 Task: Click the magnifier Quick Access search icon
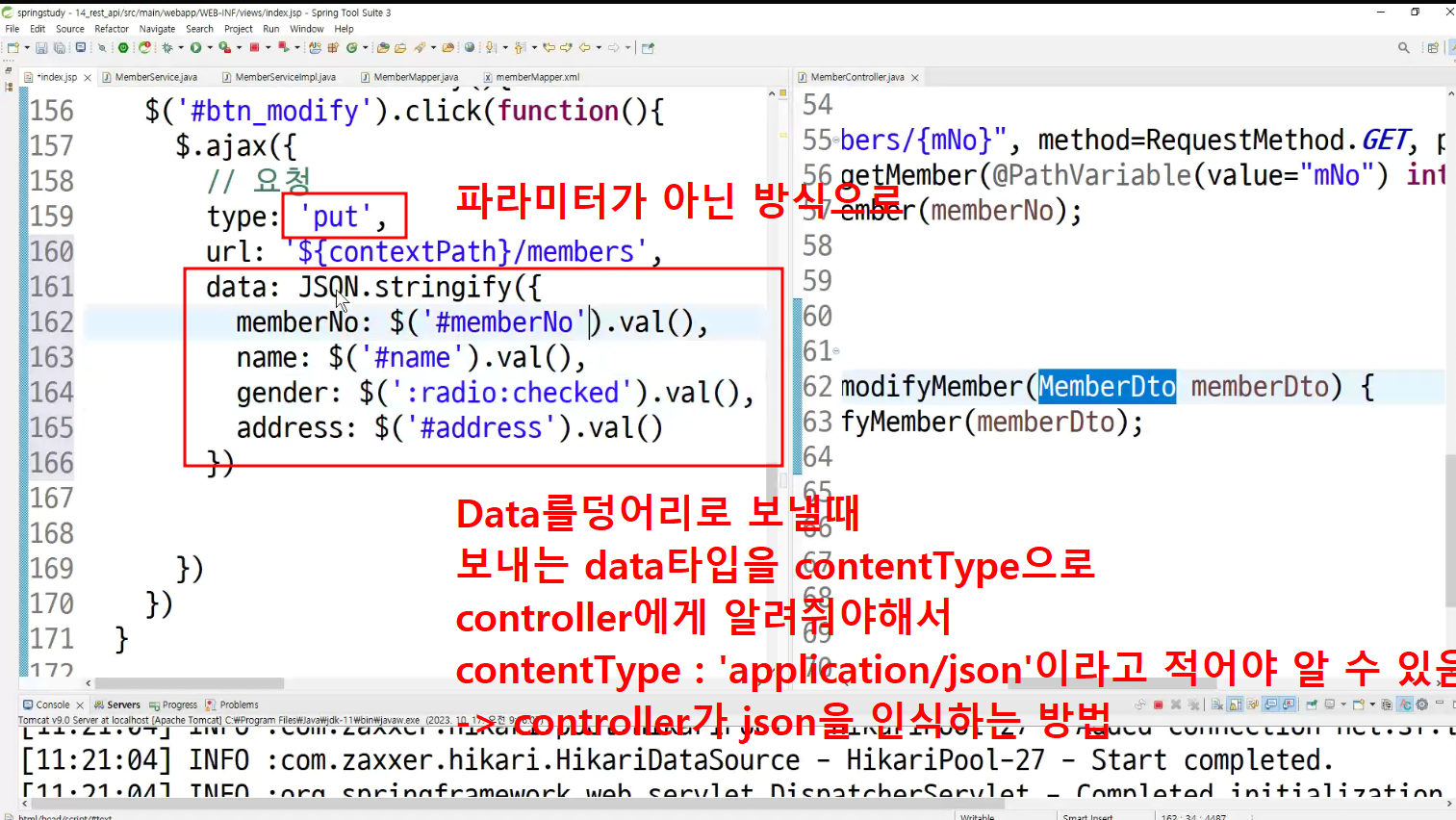point(1404,47)
